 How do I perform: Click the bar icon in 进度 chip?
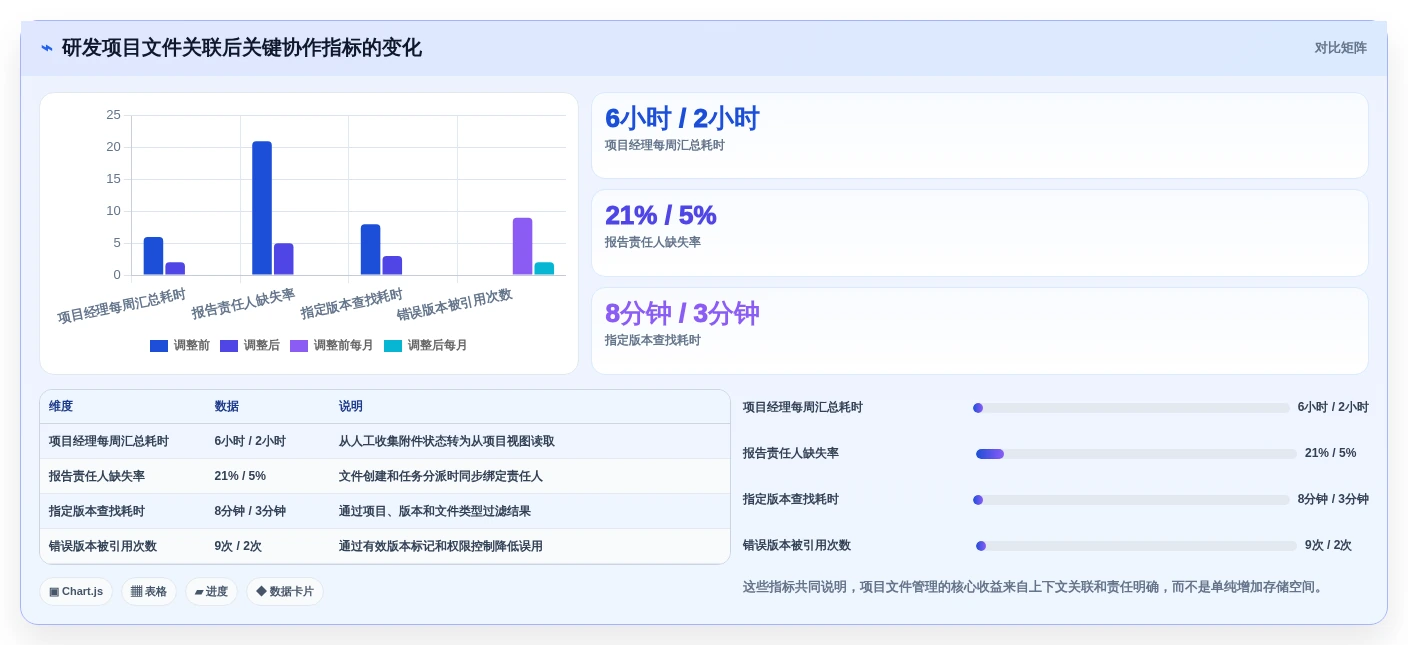click(x=199, y=592)
